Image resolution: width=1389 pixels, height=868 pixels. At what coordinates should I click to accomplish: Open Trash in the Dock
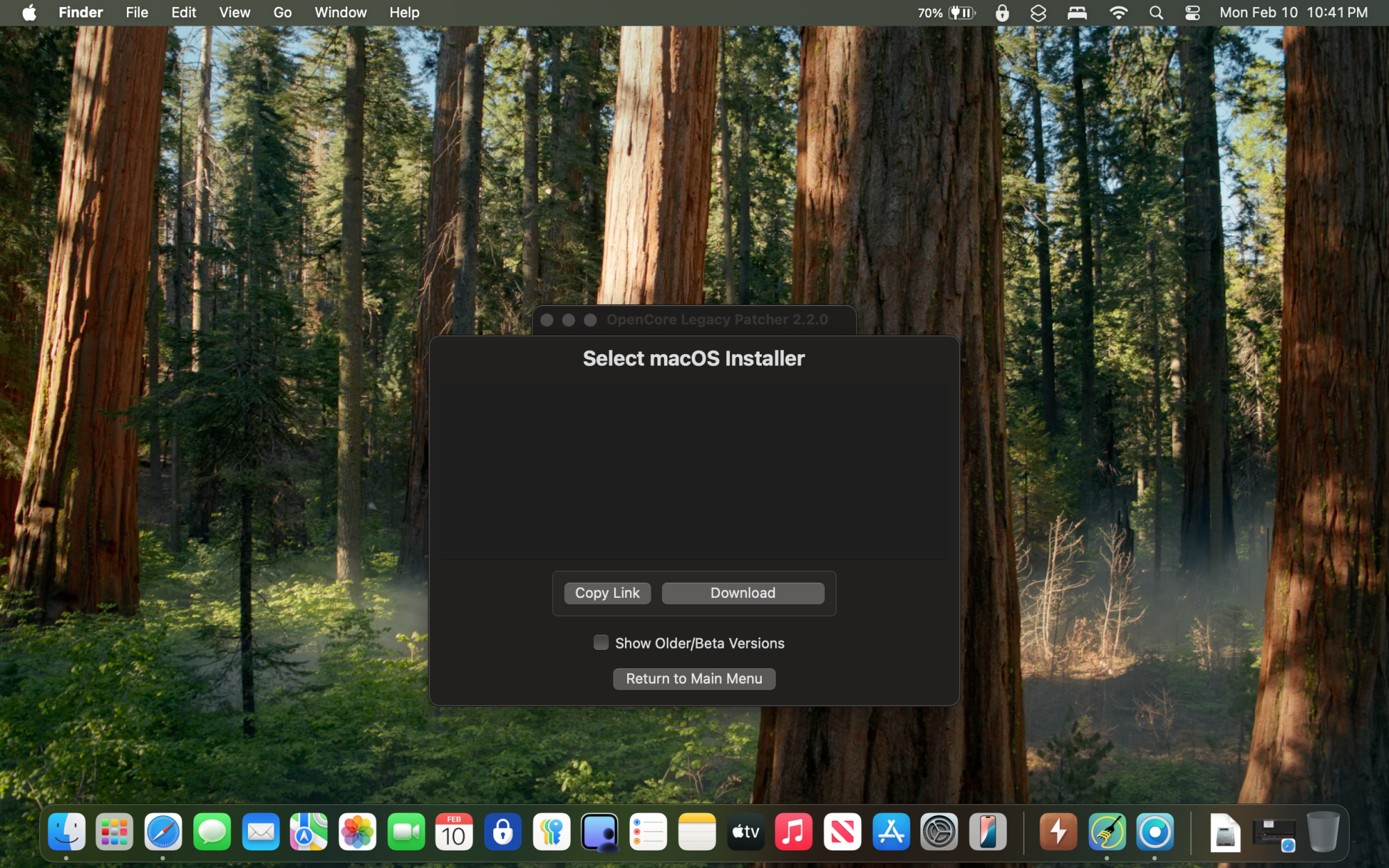1322,832
